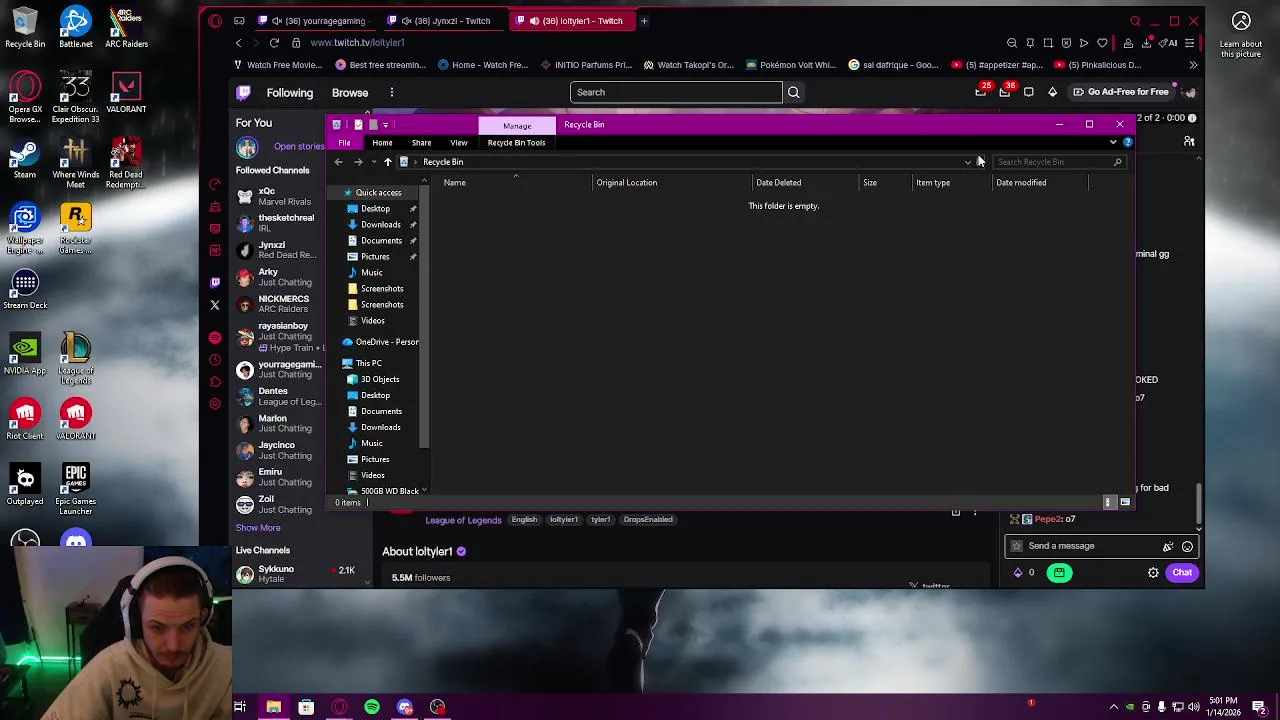
Task: Open chat settings gear icon
Action: point(1153,573)
